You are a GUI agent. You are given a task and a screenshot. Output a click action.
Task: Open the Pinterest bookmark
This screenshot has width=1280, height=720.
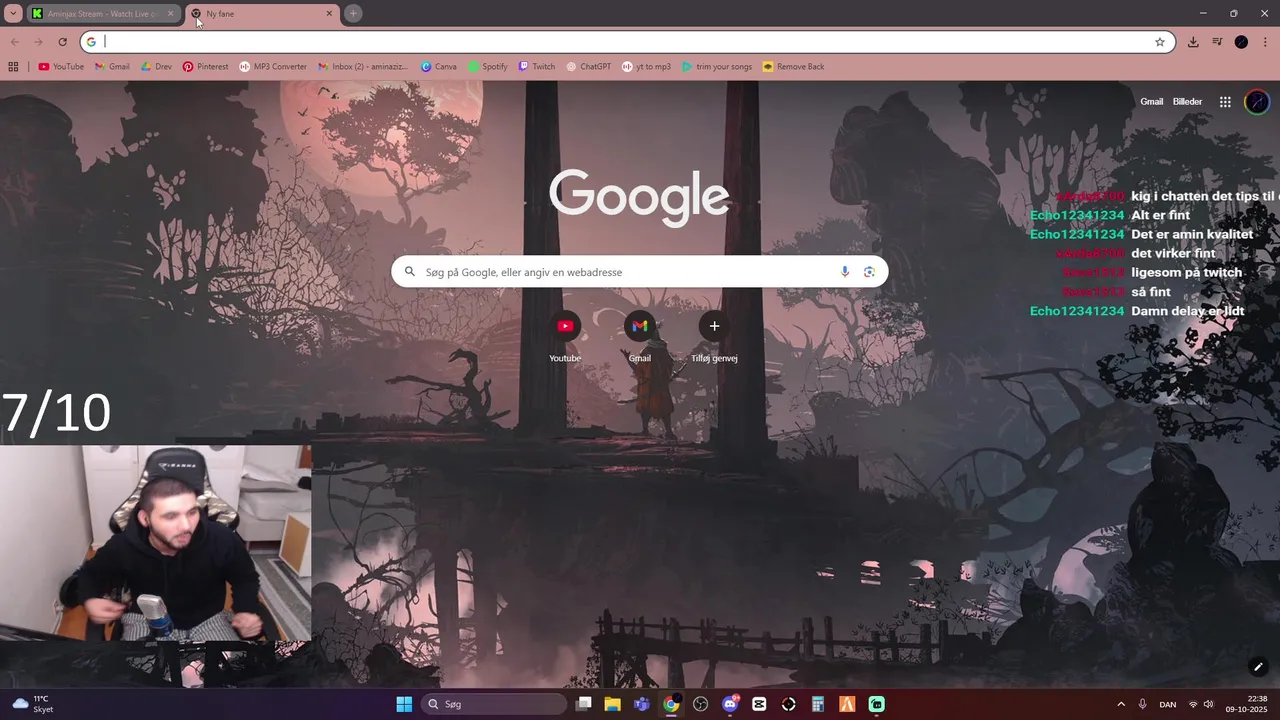click(205, 67)
